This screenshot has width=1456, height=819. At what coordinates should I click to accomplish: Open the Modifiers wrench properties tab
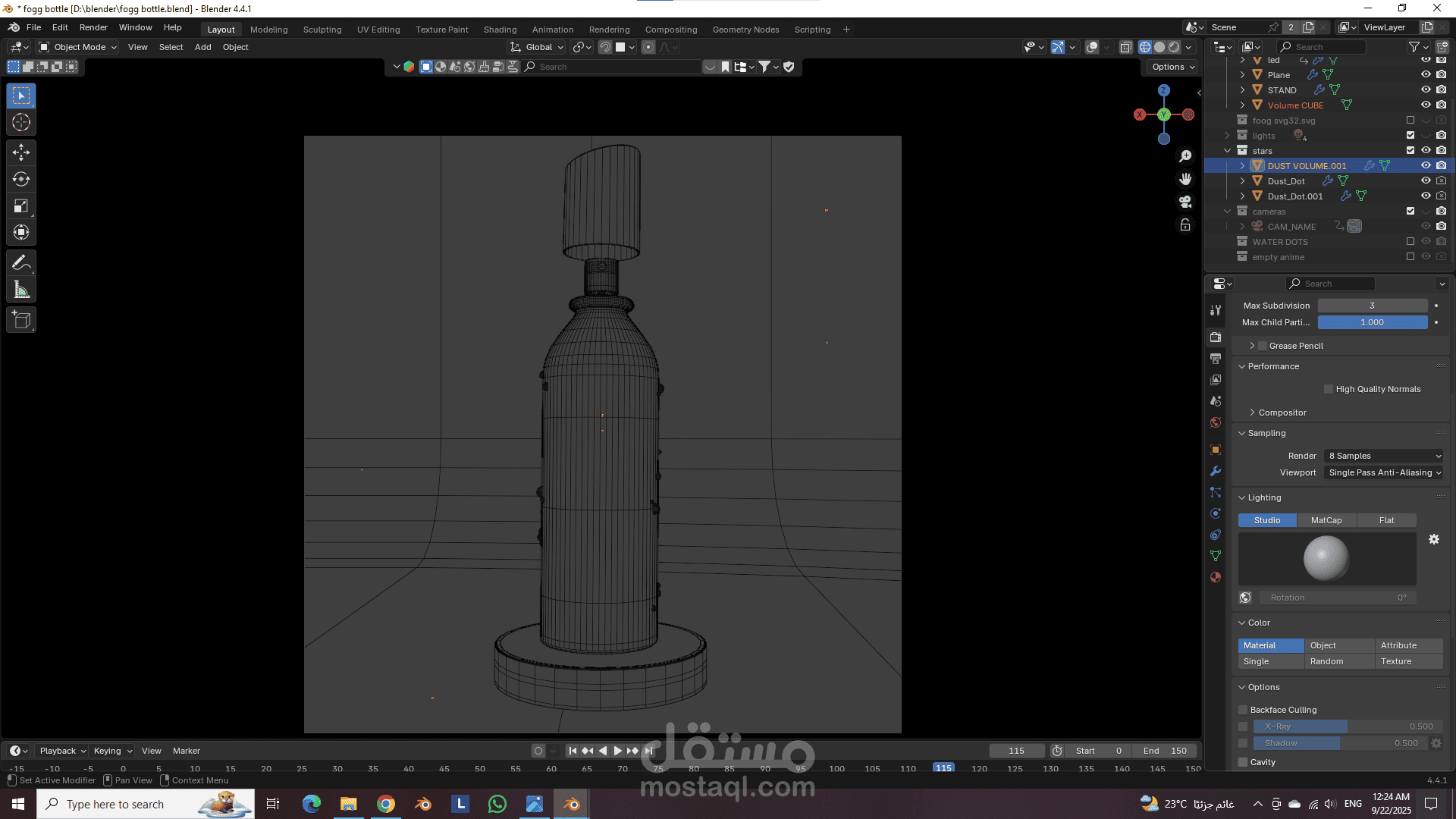[1216, 471]
